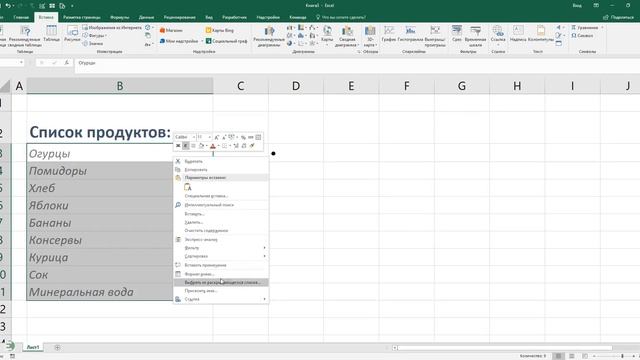Click the format painter in mini toolbar
This screenshot has height=360, width=640.
252,146
